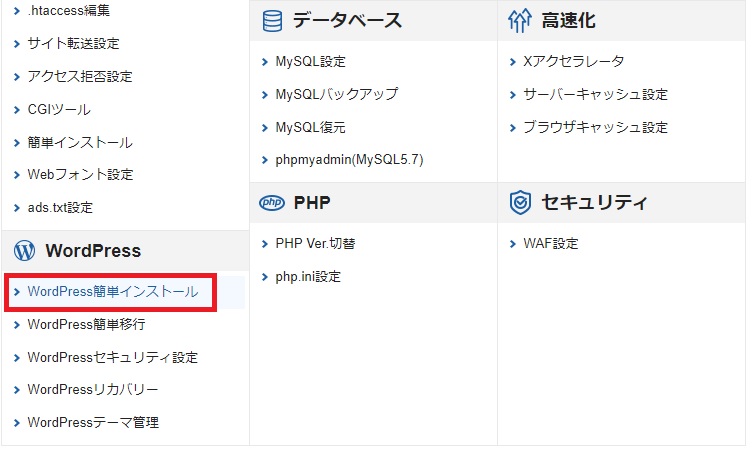Click the security shield icon
Image resolution: width=753 pixels, height=458 pixels.
click(520, 203)
